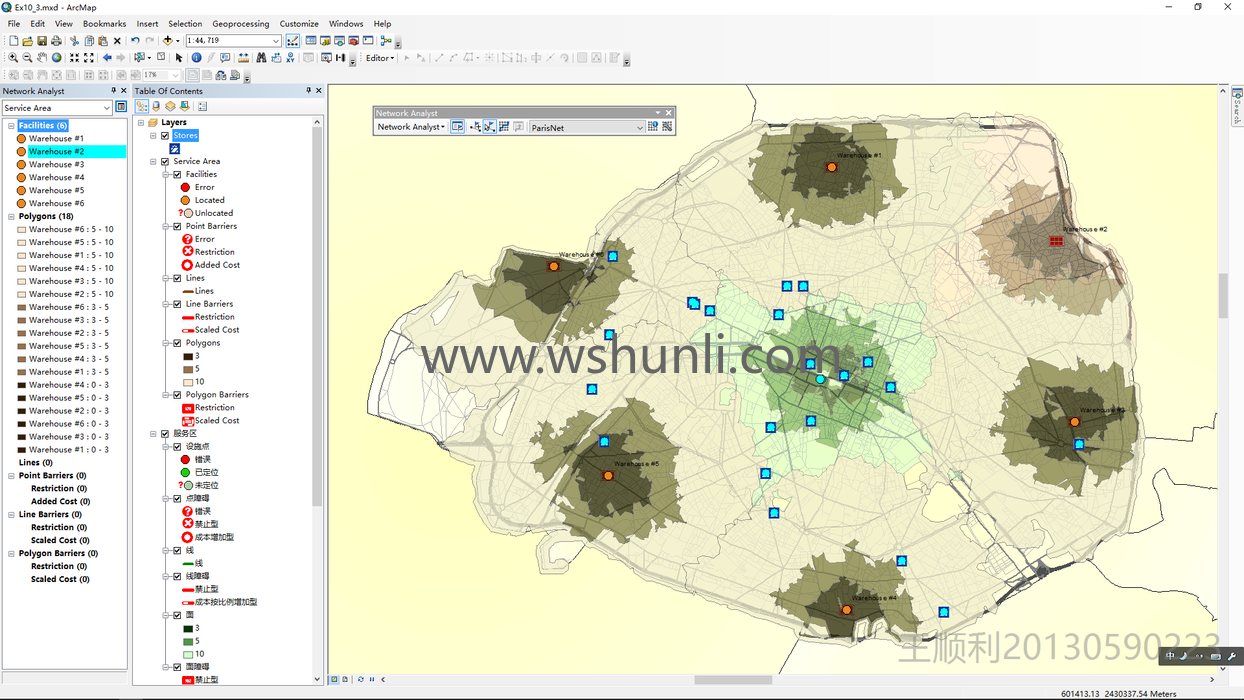
Task: Click the Measure ruler tool
Action: (243, 58)
